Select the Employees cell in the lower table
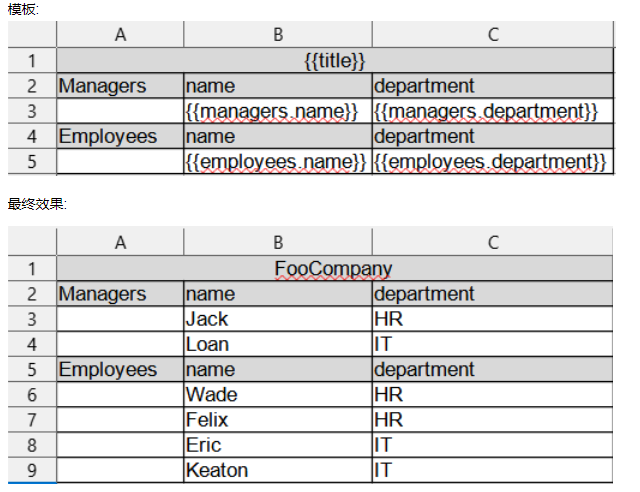Viewport: 640px width, 492px height. pyautogui.click(x=120, y=369)
